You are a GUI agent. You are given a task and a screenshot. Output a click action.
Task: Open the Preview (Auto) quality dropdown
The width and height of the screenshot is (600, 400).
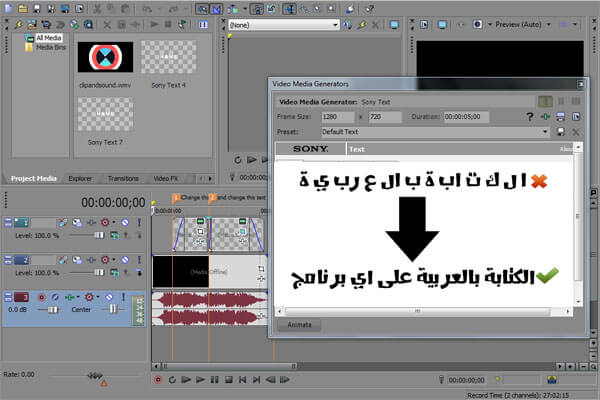tap(548, 24)
